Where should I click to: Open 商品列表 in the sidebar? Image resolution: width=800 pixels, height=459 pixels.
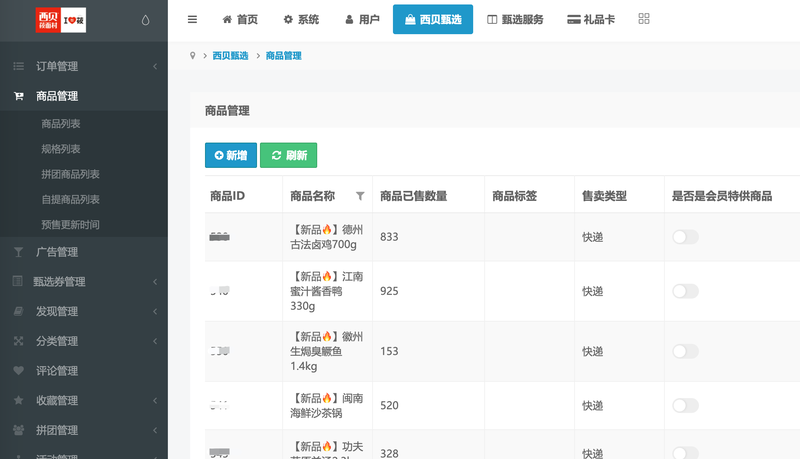pyautogui.click(x=61, y=123)
